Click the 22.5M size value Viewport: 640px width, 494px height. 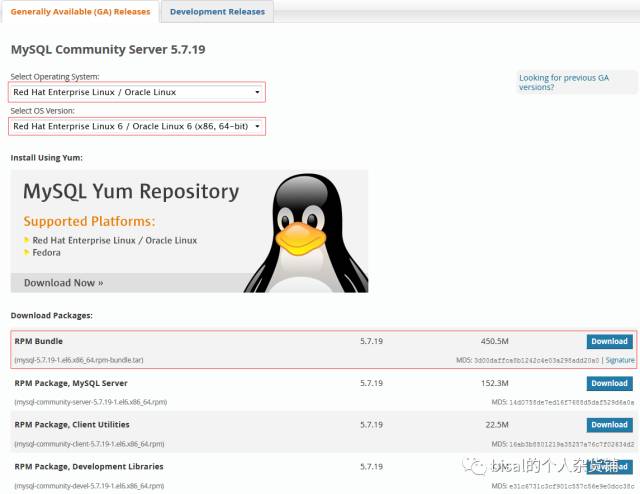(497, 425)
